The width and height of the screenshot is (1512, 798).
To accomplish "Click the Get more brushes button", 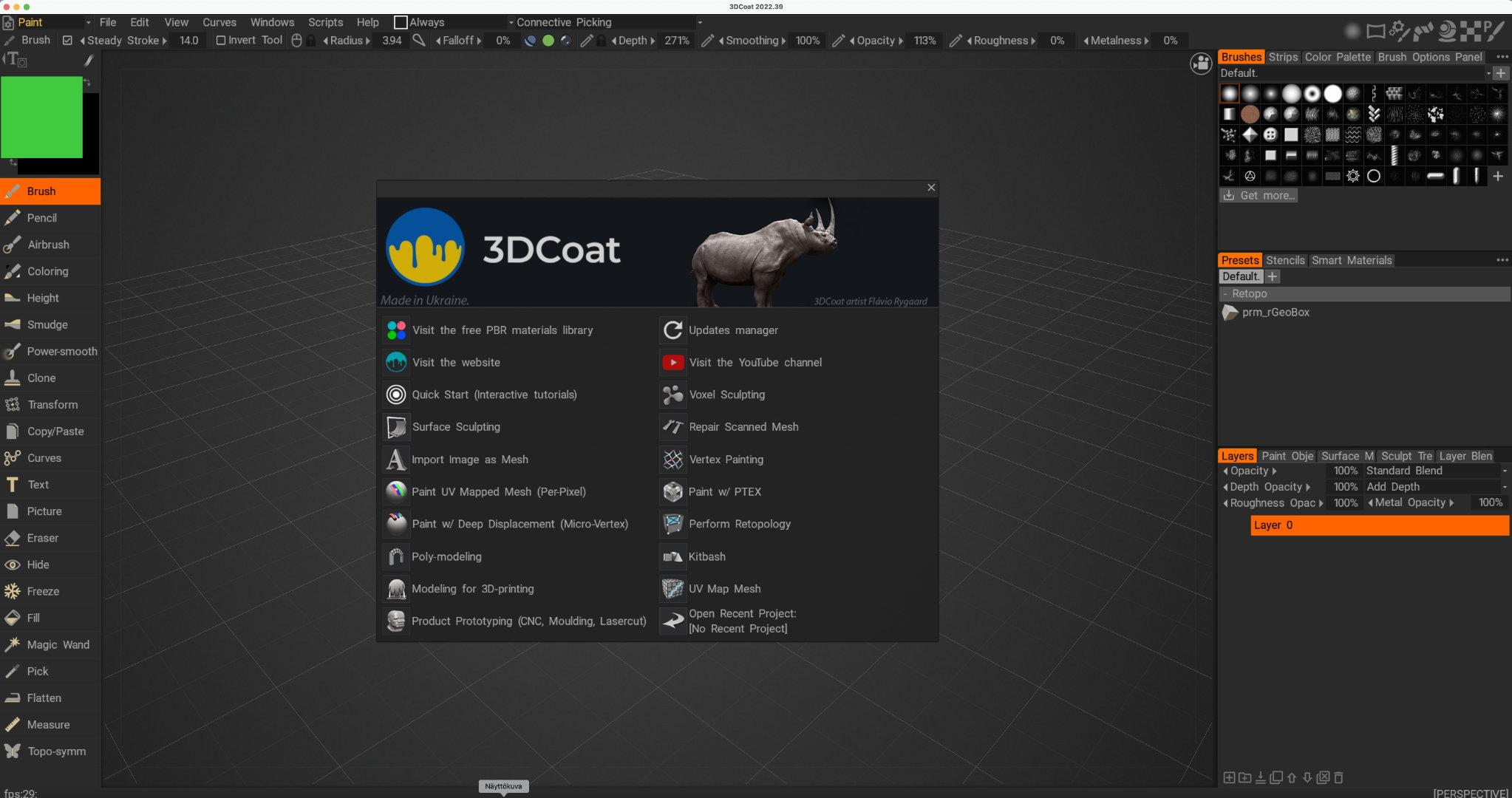I will pos(1258,196).
